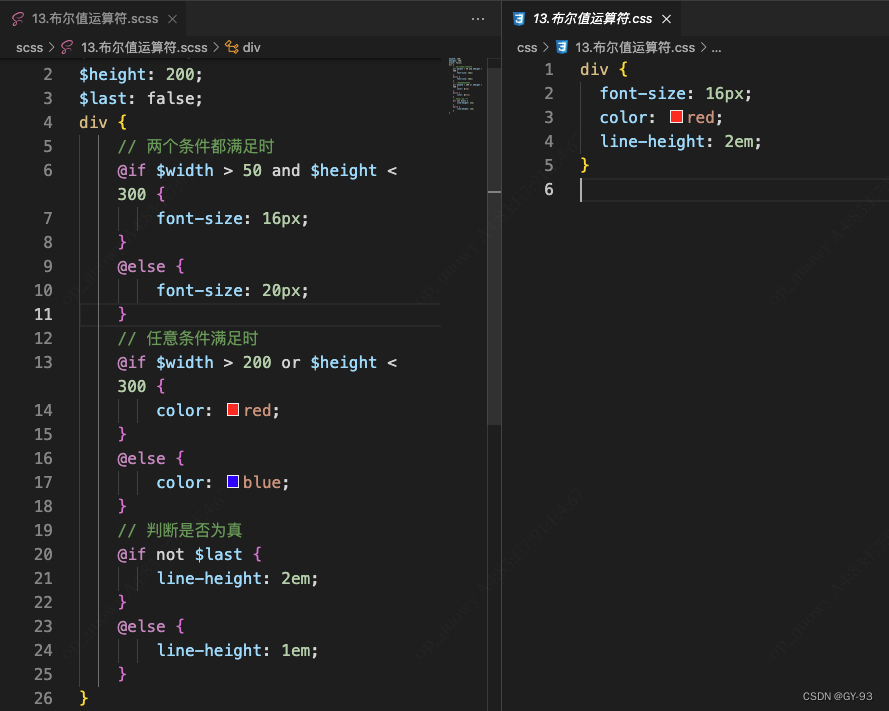Click '@if not $last {' line
The width and height of the screenshot is (889, 711).
pyautogui.click(x=189, y=555)
